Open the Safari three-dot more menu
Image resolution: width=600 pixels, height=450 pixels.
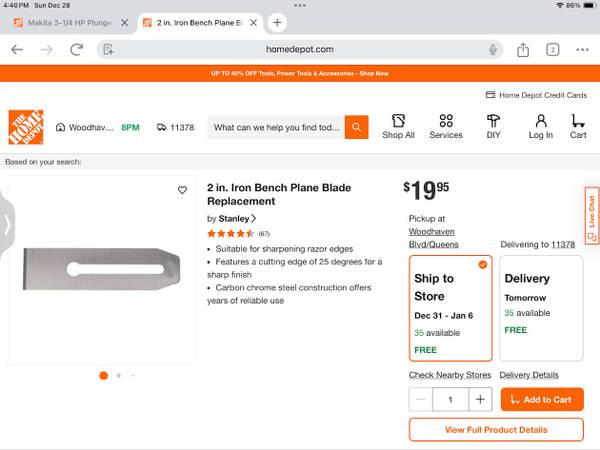(x=582, y=49)
